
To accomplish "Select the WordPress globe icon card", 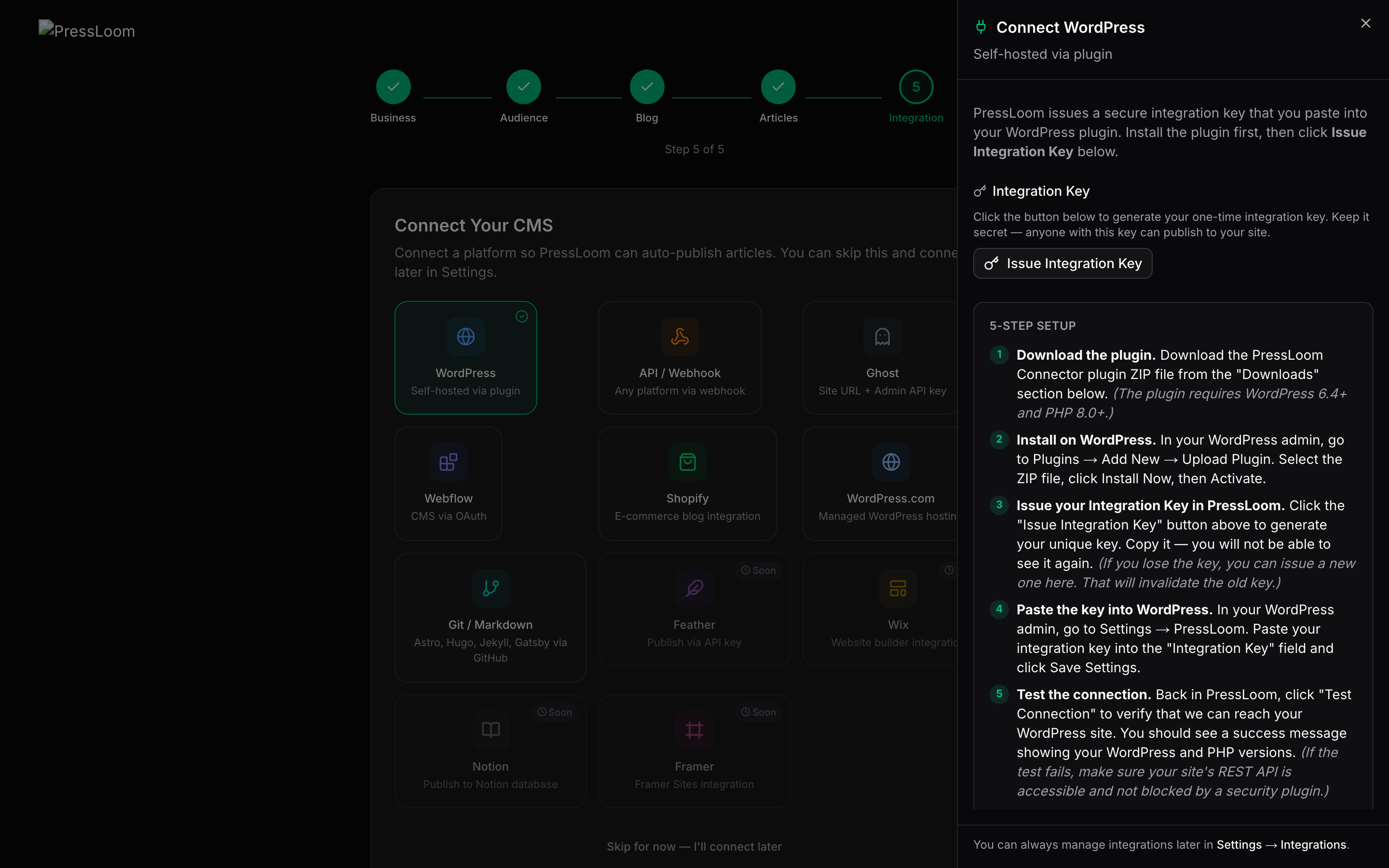I will tap(465, 337).
